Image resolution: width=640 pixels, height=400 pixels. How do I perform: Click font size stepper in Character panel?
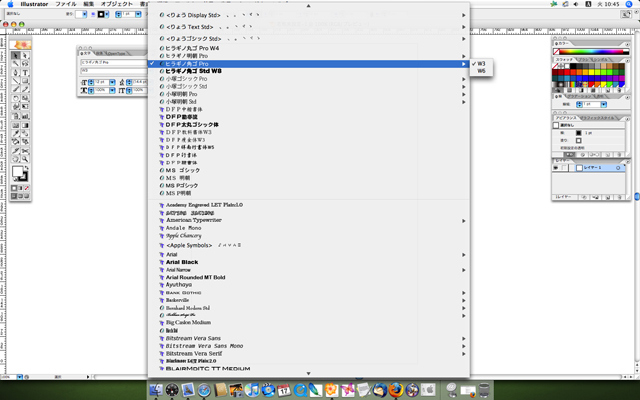(91, 82)
